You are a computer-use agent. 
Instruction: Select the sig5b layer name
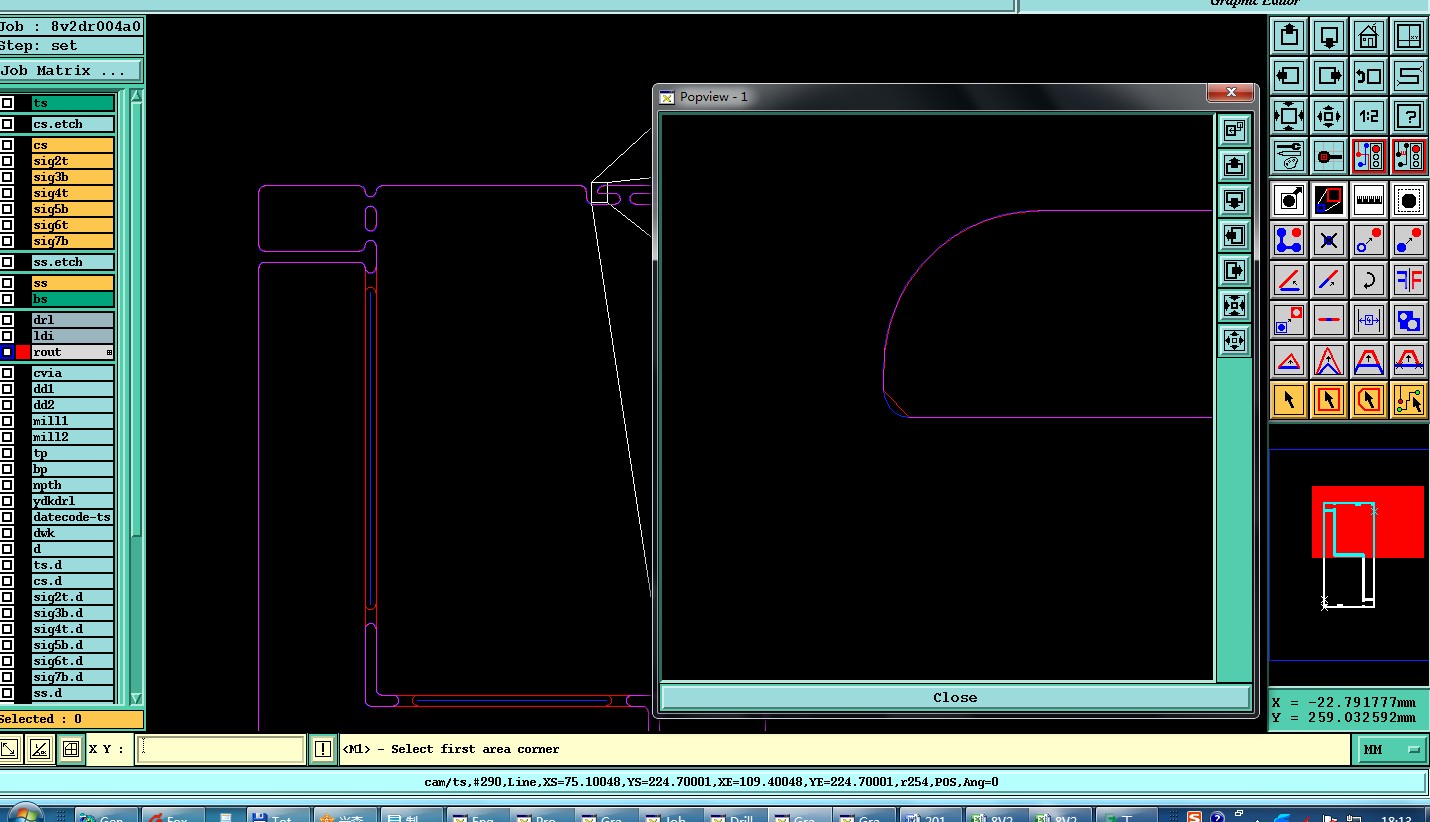point(72,209)
